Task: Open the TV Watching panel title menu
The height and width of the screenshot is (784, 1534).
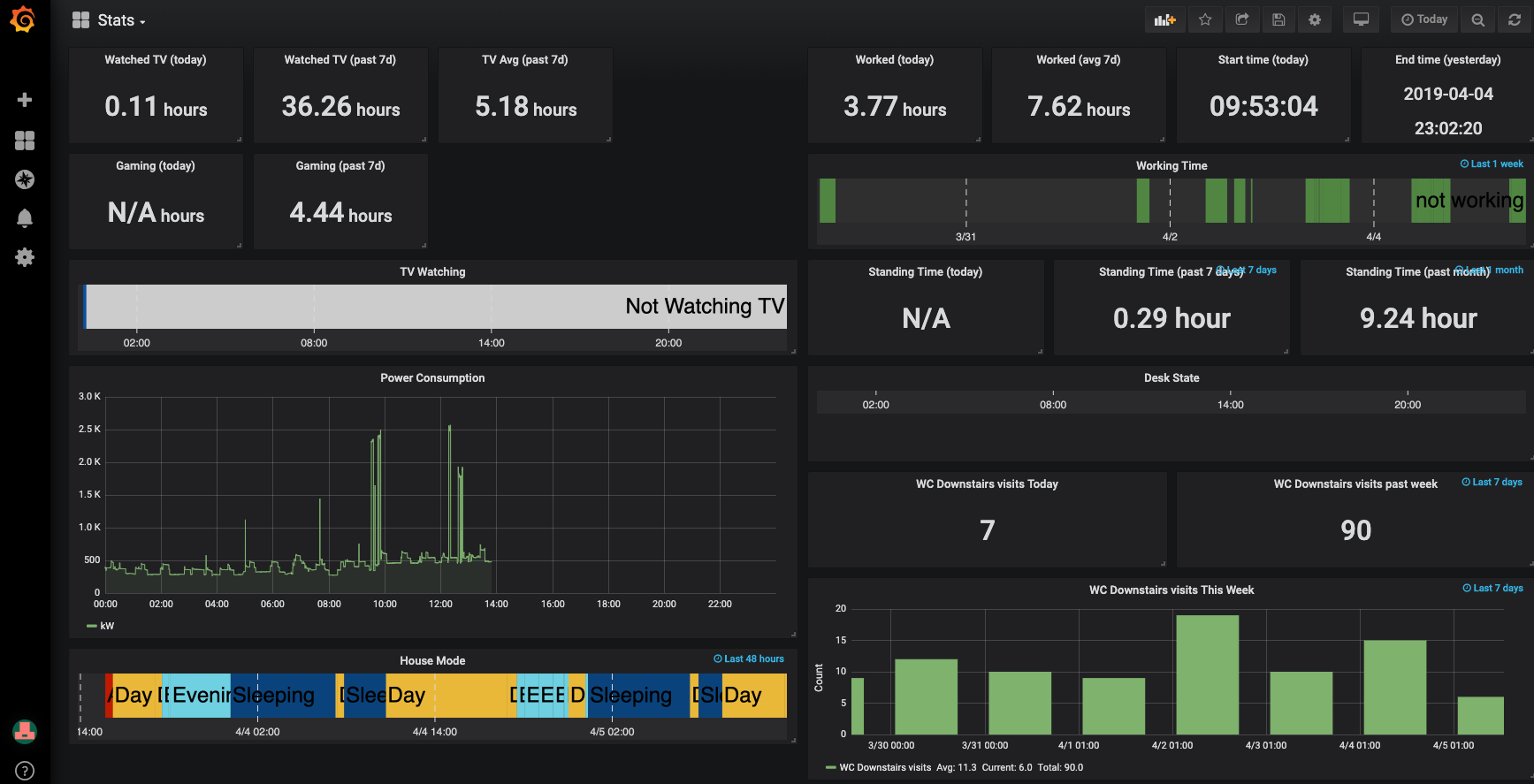Action: [x=432, y=272]
